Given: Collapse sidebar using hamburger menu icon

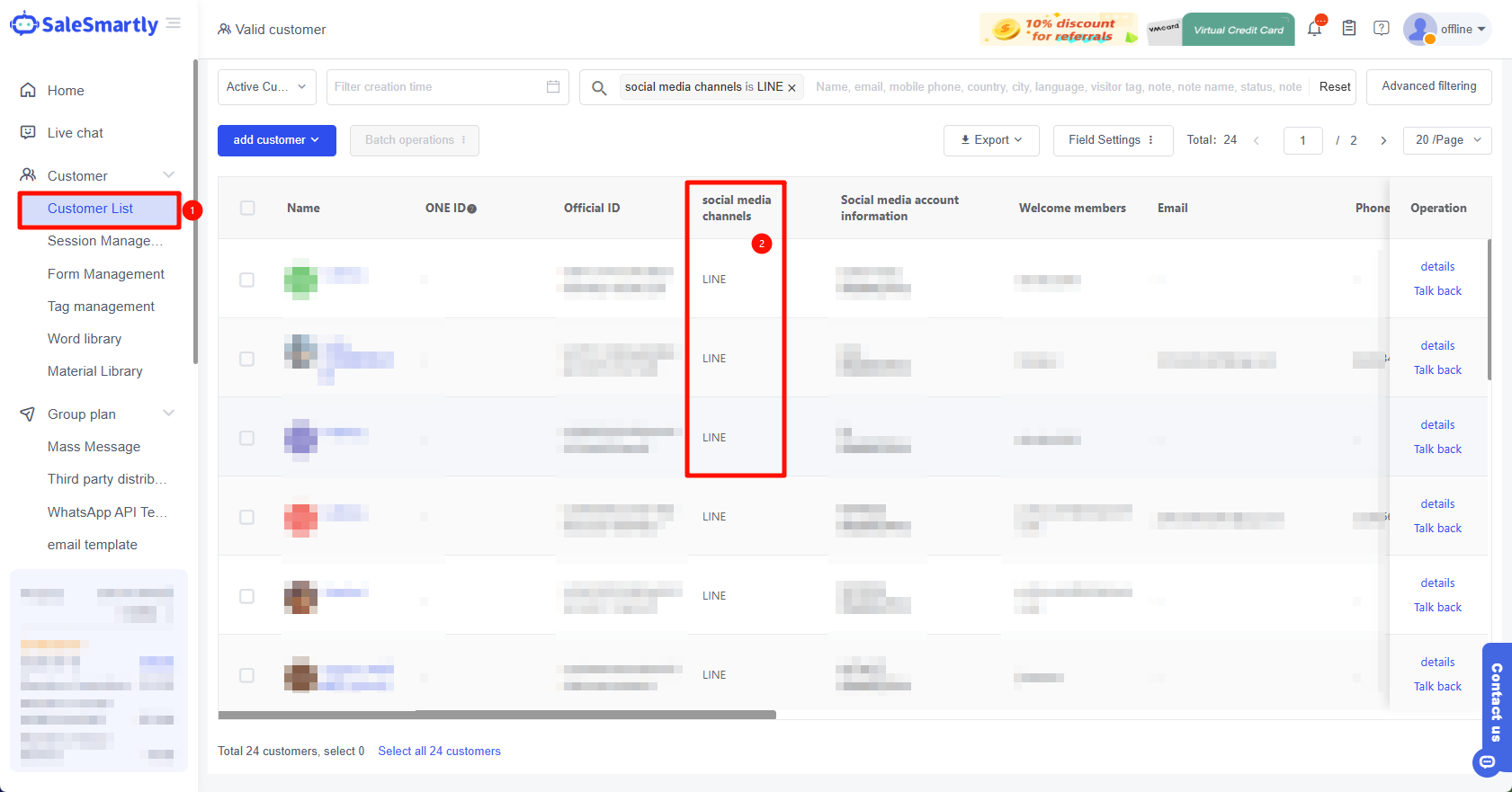Looking at the screenshot, I should click(x=174, y=23).
